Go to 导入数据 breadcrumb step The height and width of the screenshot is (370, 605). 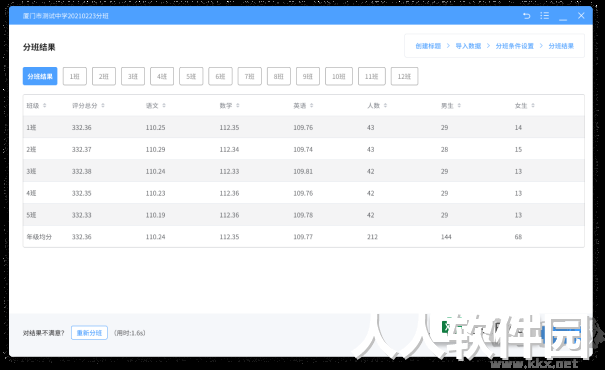(468, 46)
